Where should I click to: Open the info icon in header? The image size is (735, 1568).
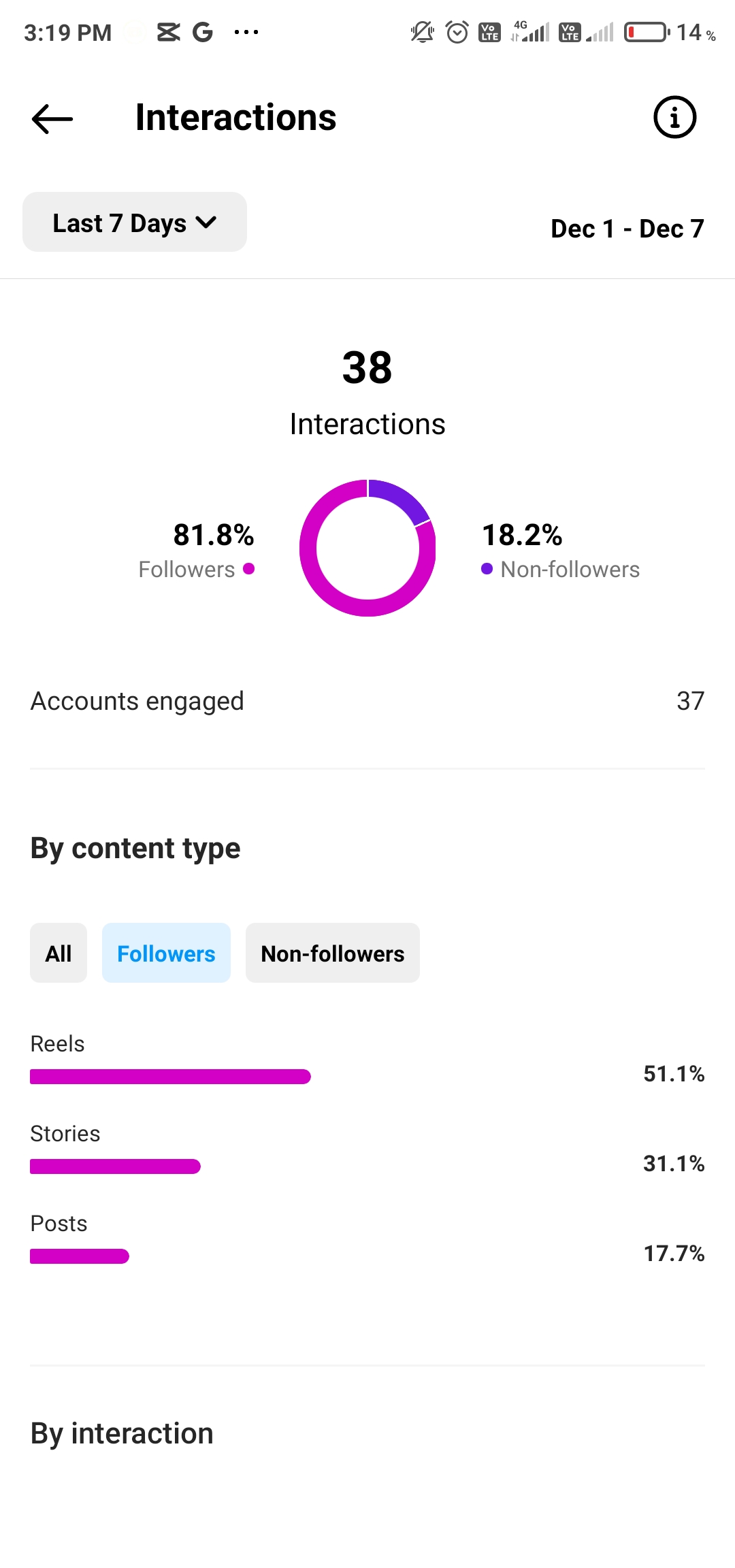pyautogui.click(x=674, y=117)
